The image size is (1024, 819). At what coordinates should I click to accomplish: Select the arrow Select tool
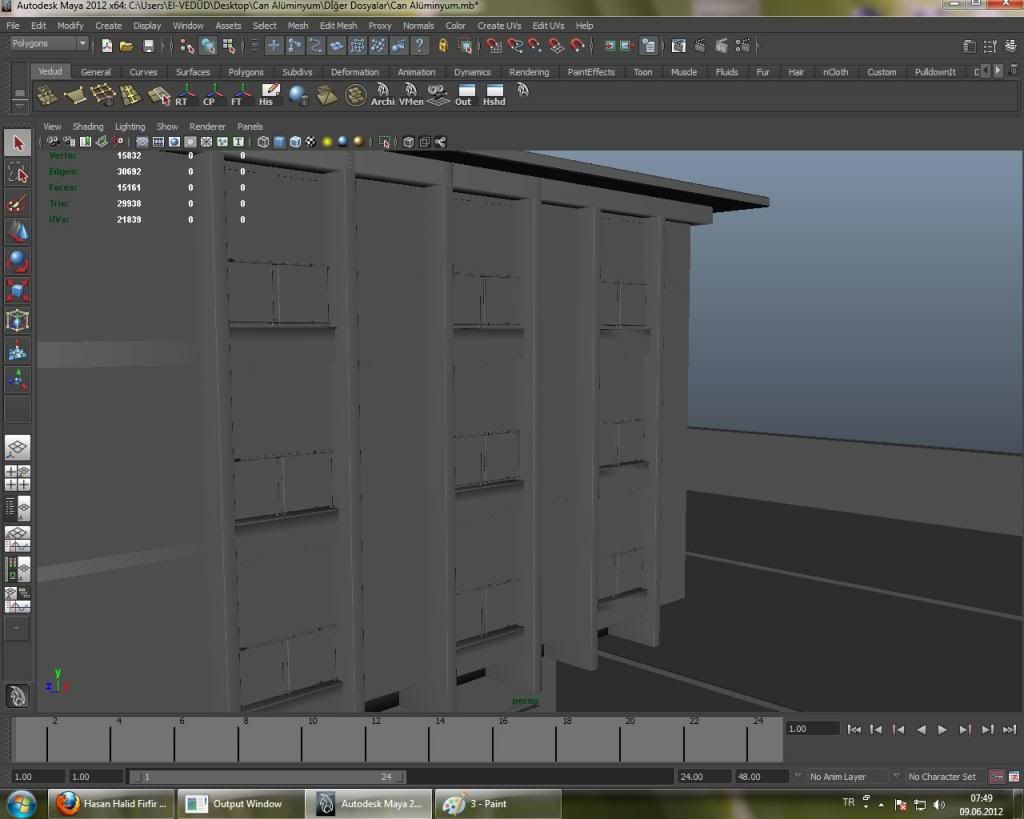point(18,143)
